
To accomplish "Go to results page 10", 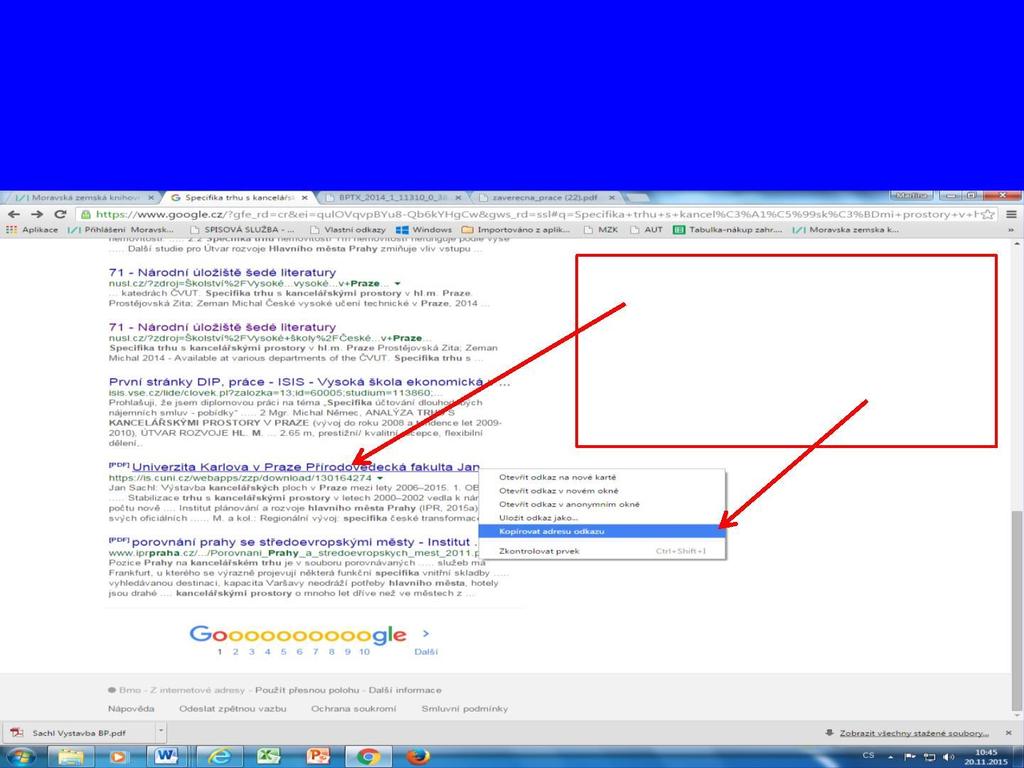I will 364,652.
